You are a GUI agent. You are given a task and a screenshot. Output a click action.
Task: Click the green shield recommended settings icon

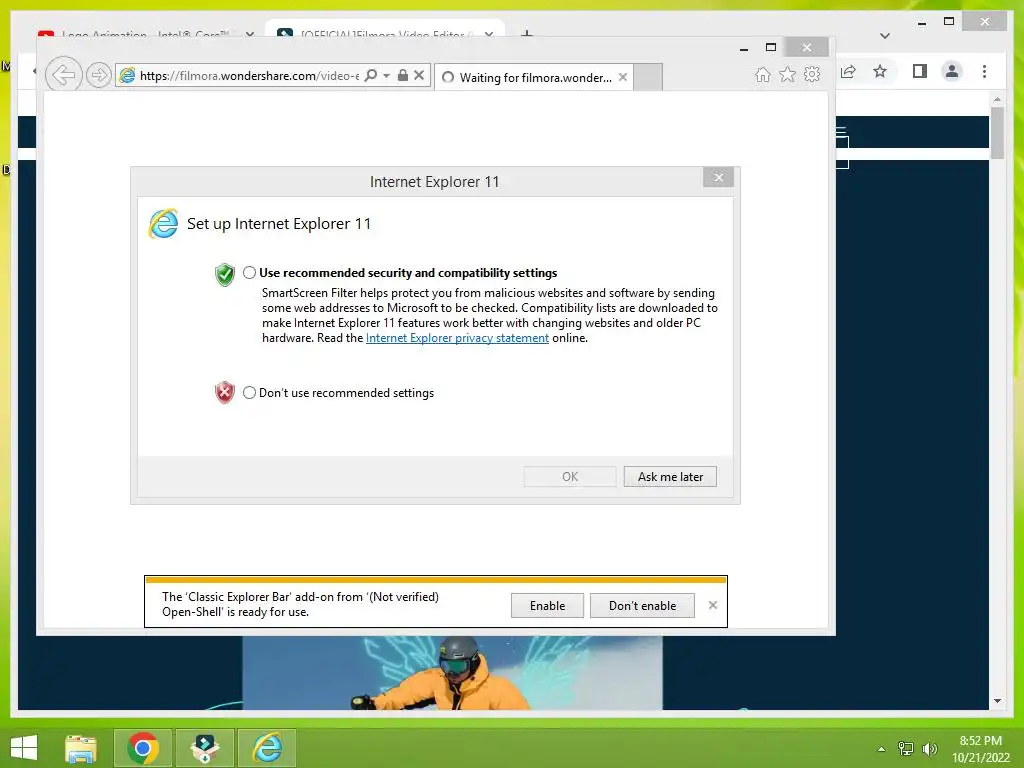point(225,274)
